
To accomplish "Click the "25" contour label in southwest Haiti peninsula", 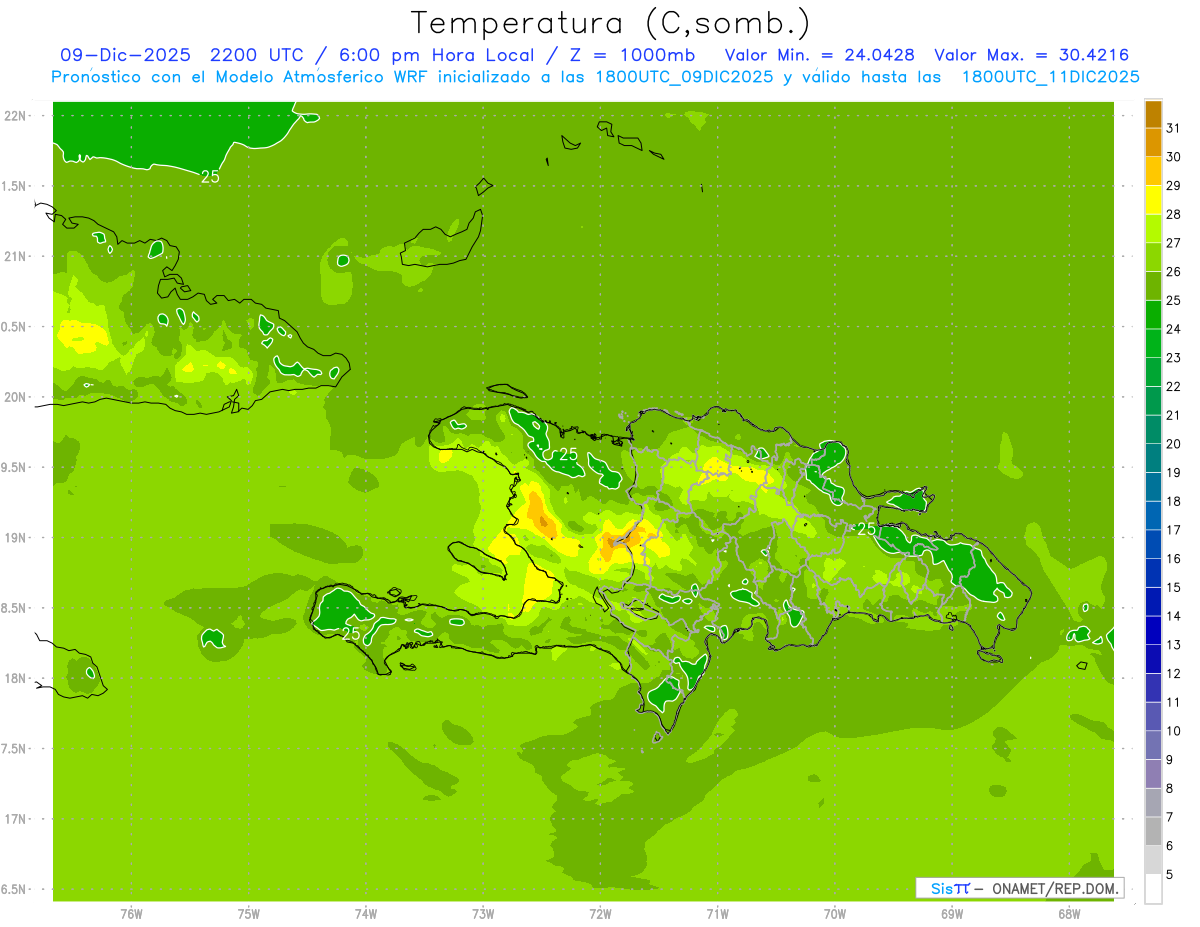I will [x=351, y=634].
